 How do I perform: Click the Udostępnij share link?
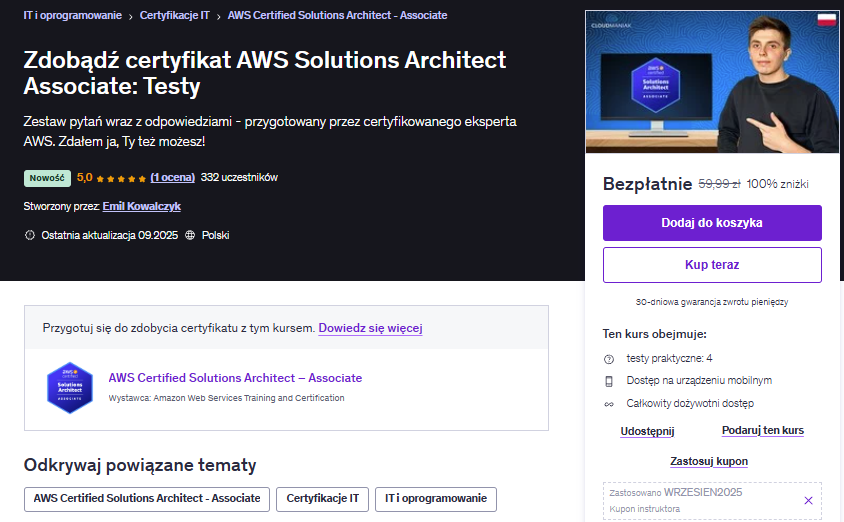point(647,431)
